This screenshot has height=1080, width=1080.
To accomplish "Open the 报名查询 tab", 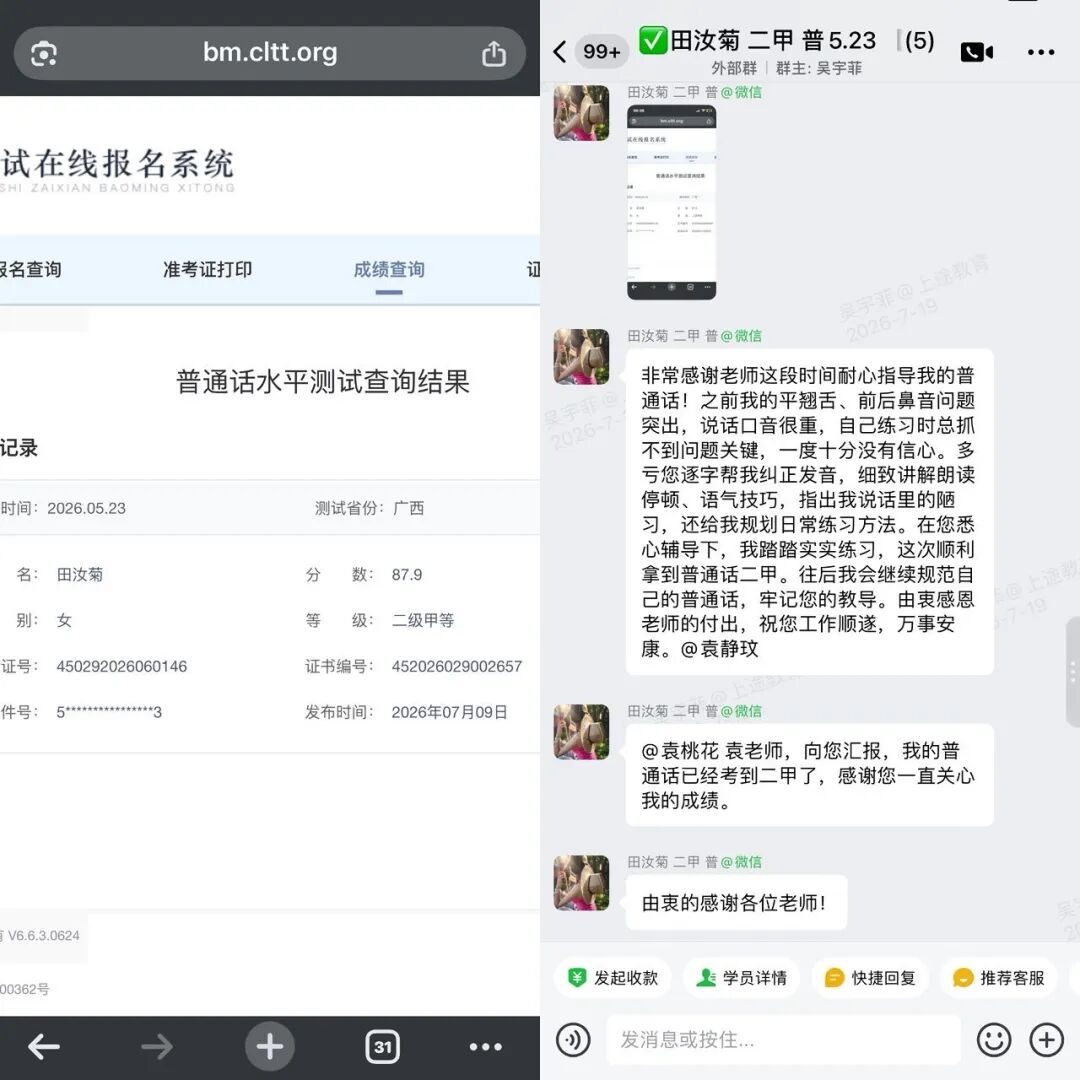I will pyautogui.click(x=30, y=269).
